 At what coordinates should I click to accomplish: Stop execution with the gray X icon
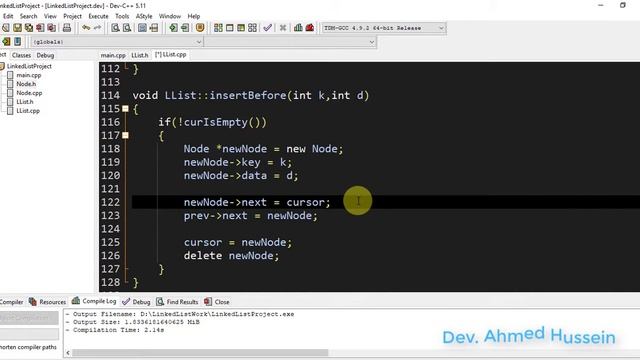(283, 28)
